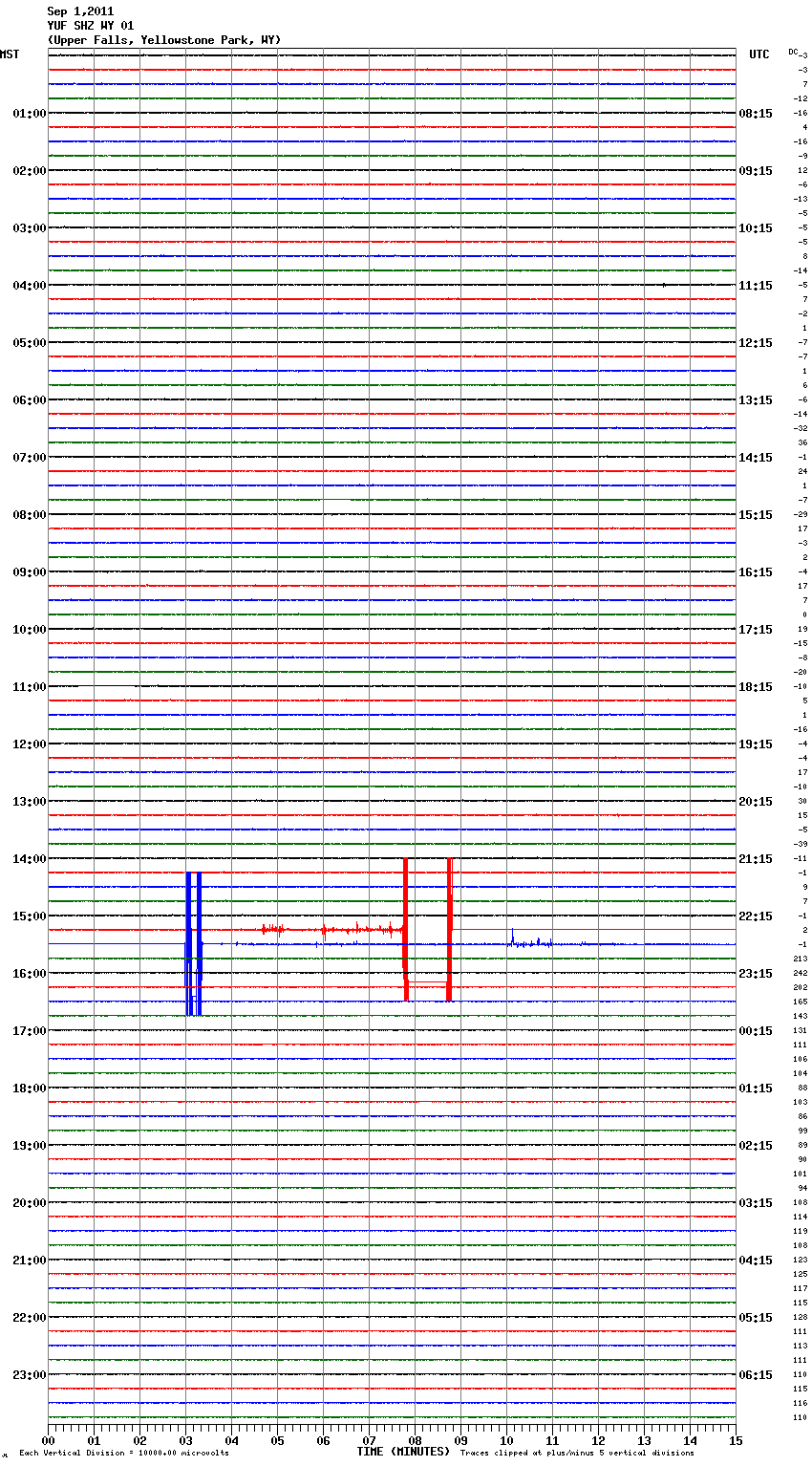812x1466 pixels.
Task: Click the 'DC' offset column header
Action: click(x=793, y=52)
